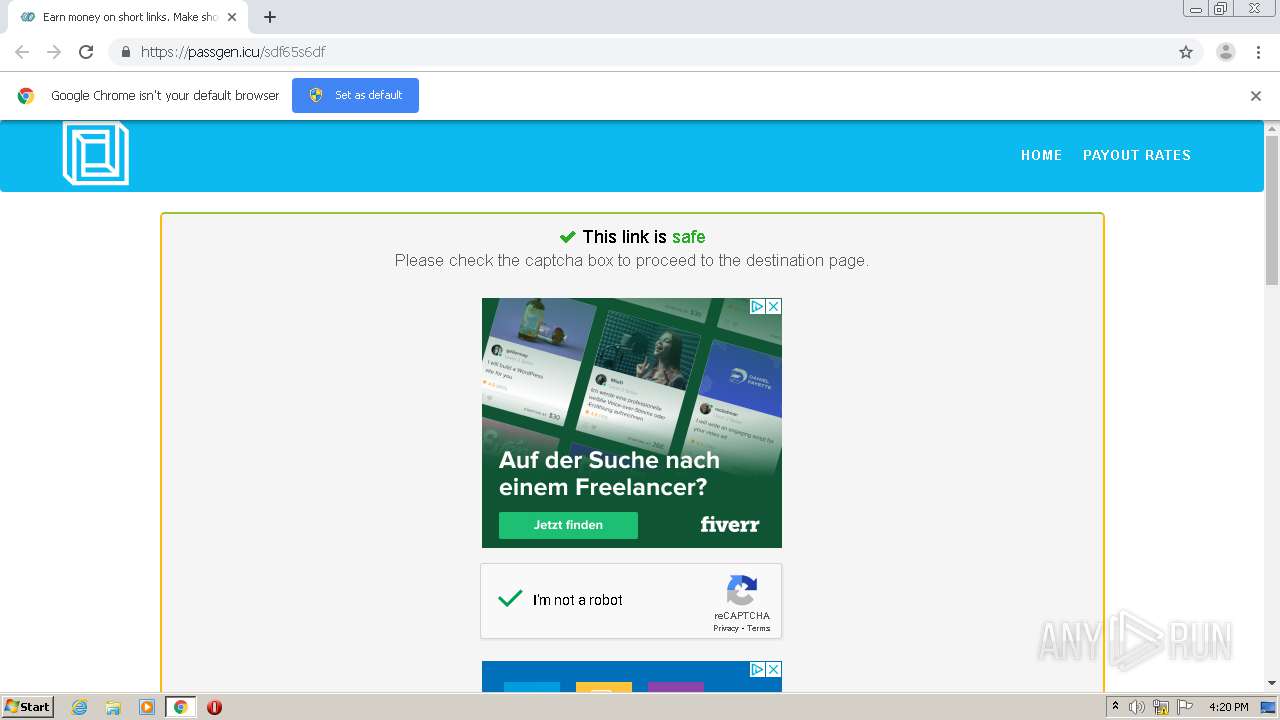This screenshot has height=720, width=1280.
Task: Click the site logo in the header
Action: (96, 153)
